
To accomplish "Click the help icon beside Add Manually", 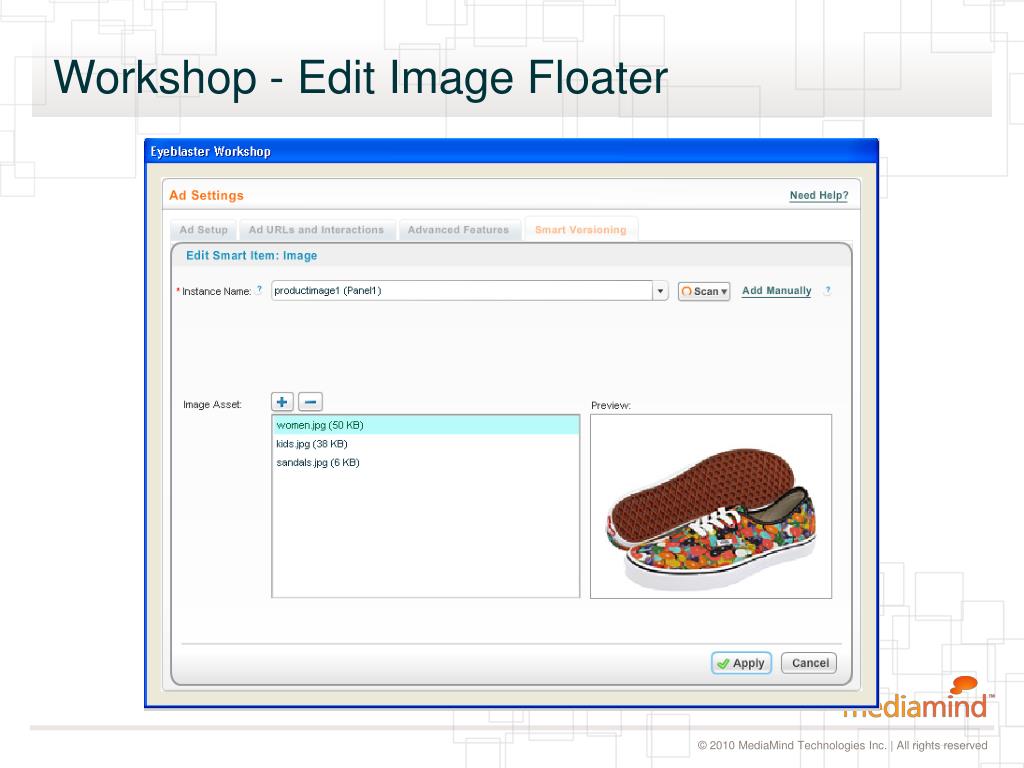I will 827,290.
